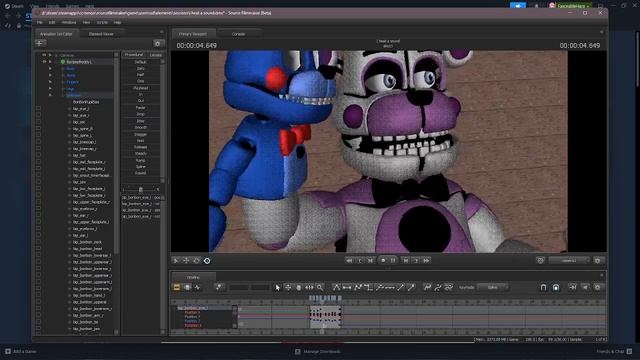Apply the Spline procedural preset
The width and height of the screenshot is (640, 360).
click(x=140, y=167)
